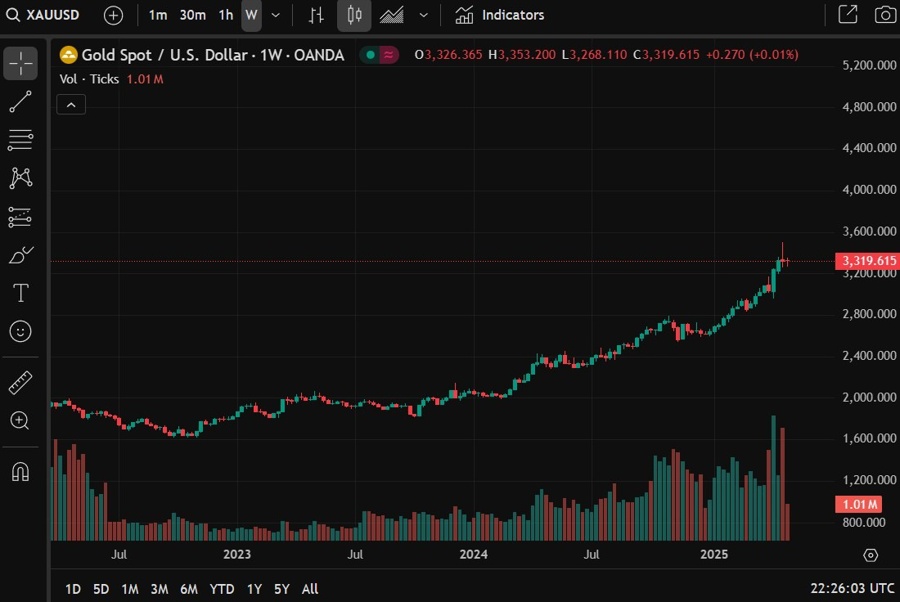Set the range to 1D
Viewport: 900px width, 602px height.
tap(73, 589)
